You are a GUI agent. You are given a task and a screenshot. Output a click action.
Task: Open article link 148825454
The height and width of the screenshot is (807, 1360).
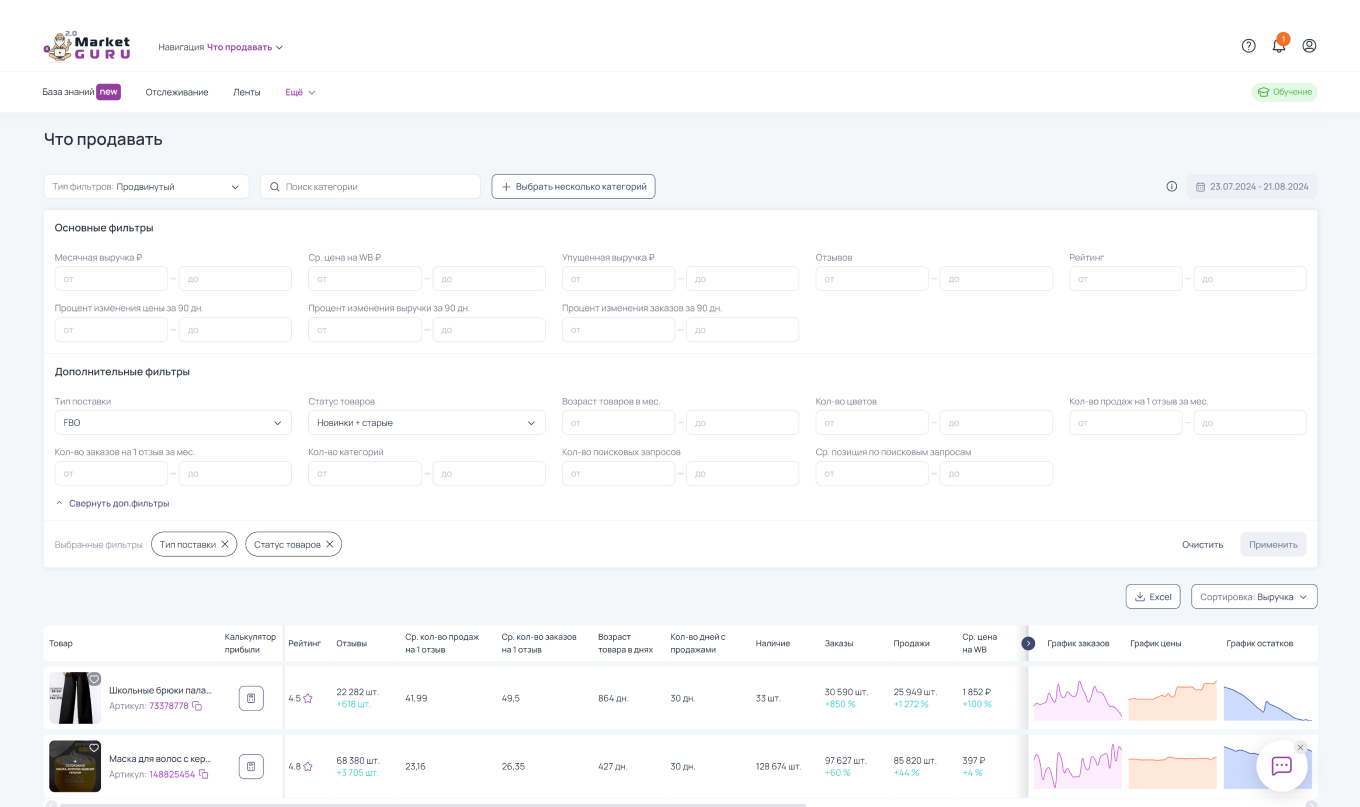pos(172,774)
